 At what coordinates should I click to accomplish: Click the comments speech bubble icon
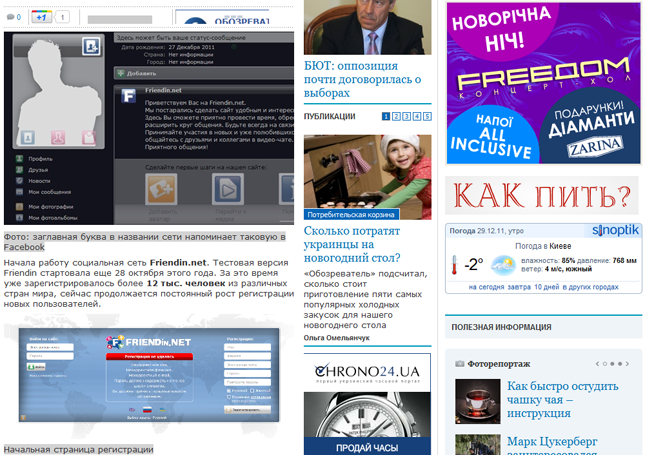pyautogui.click(x=9, y=18)
